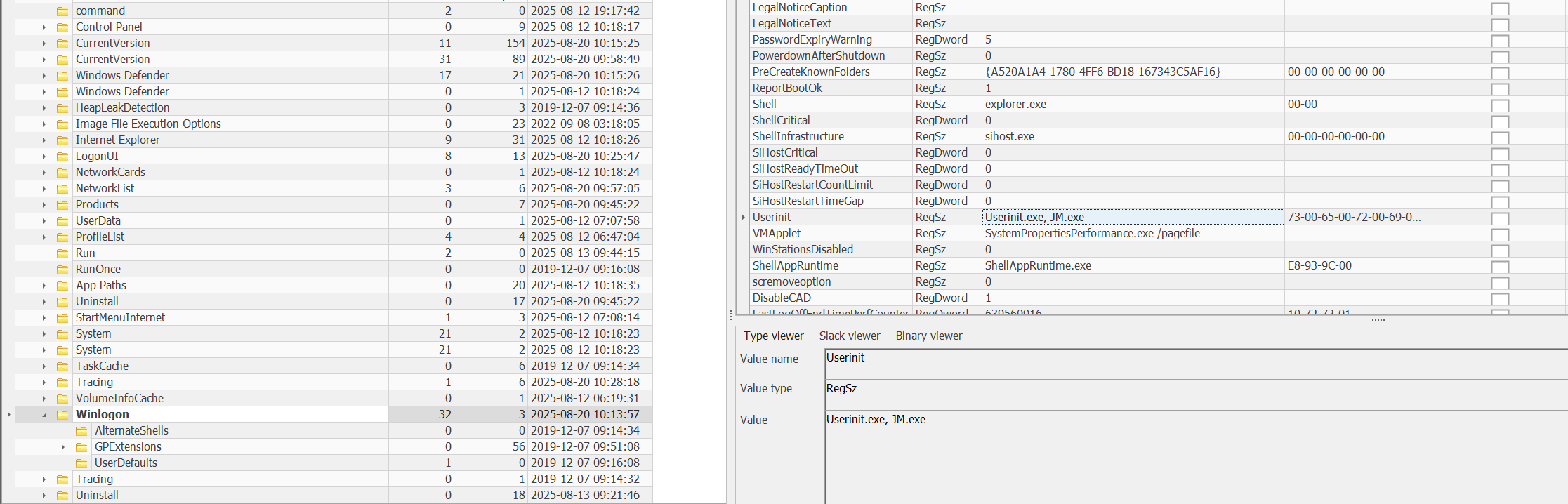Viewport: 1568px width, 504px height.
Task: Click the Value name field showing Userinit
Action: [1194, 358]
